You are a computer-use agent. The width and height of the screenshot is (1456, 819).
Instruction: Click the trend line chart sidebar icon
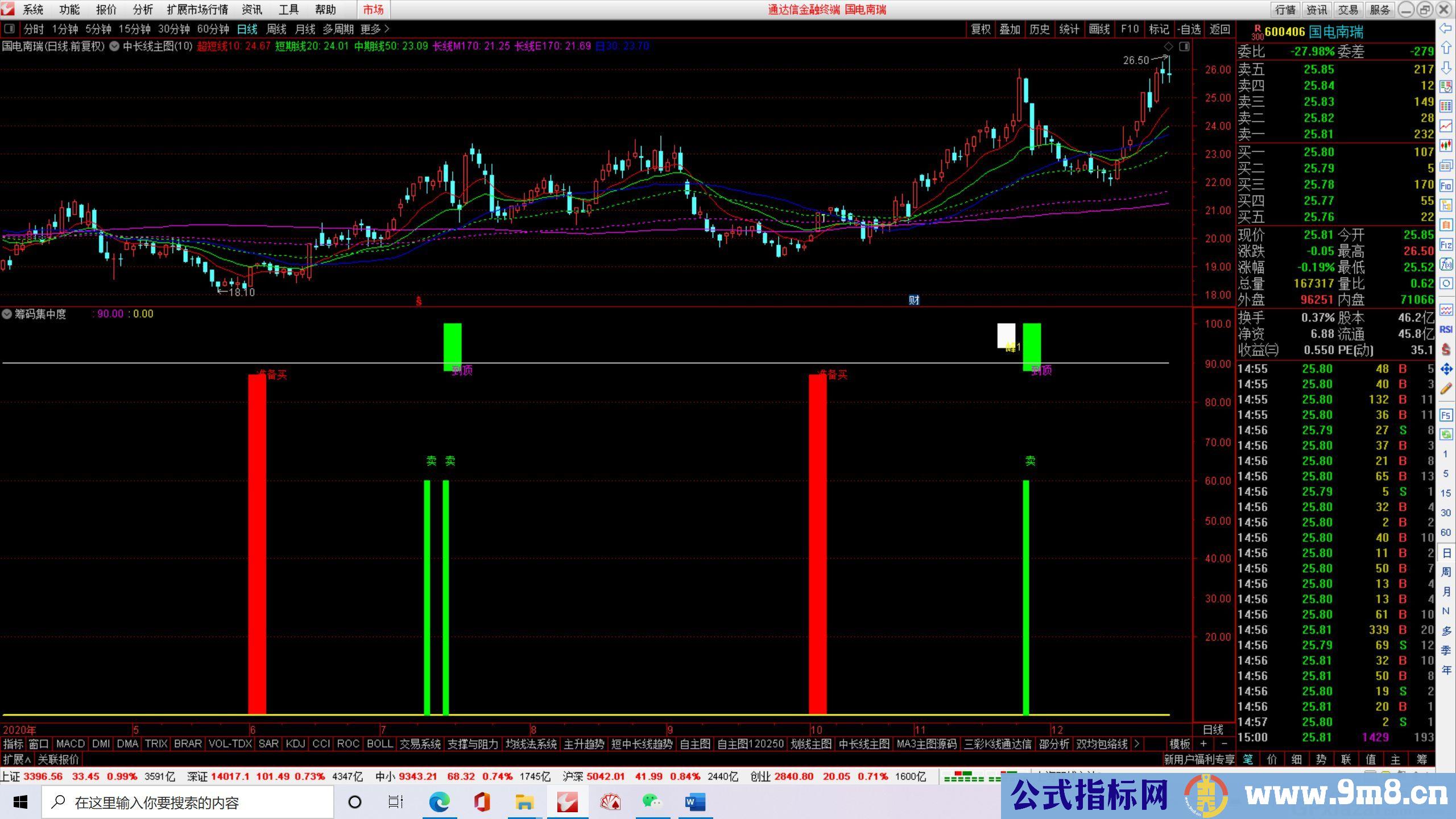(1446, 126)
